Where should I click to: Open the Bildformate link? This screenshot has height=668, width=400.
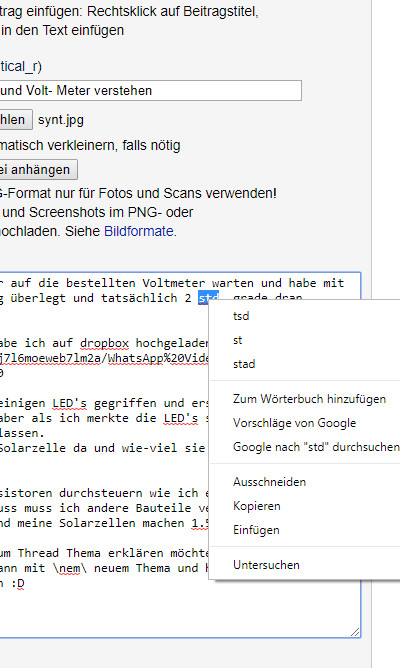[x=138, y=231]
